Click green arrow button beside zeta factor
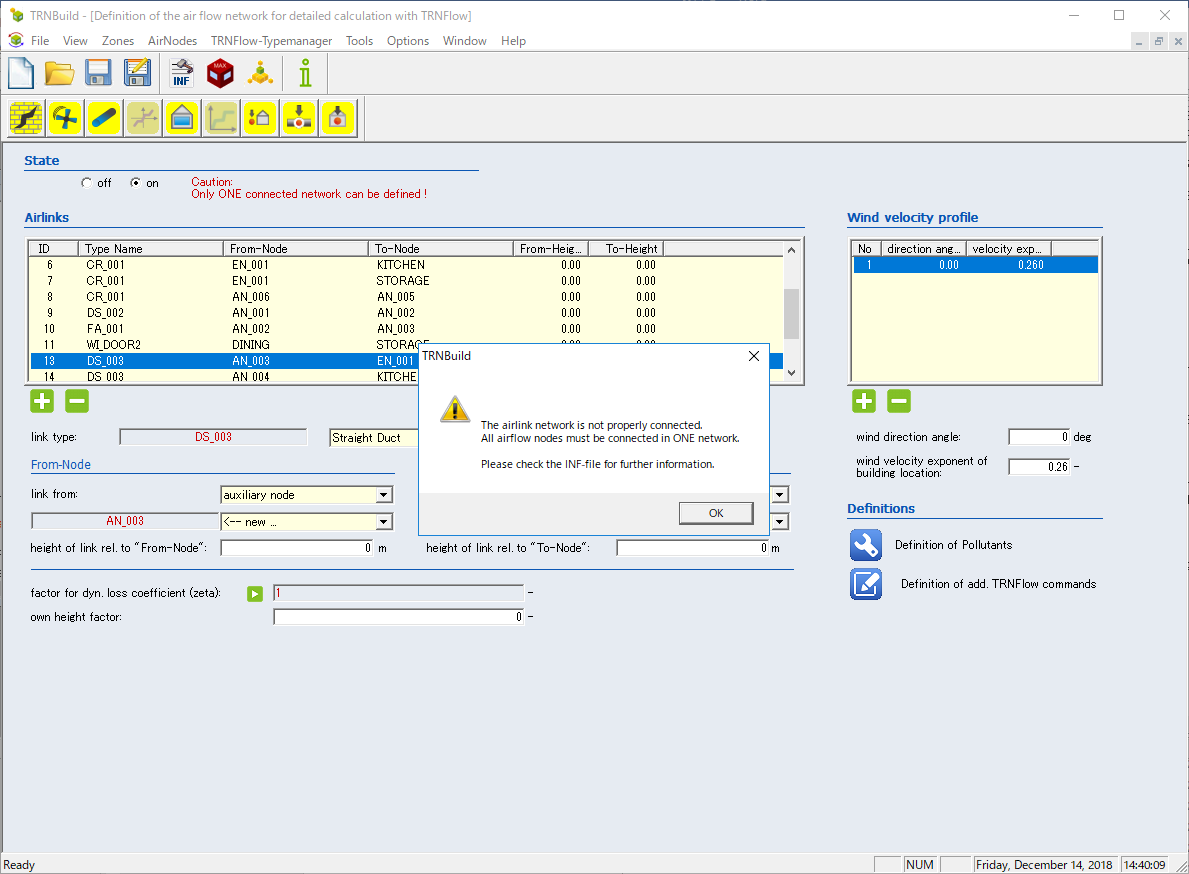The height and width of the screenshot is (874, 1189). coord(255,594)
